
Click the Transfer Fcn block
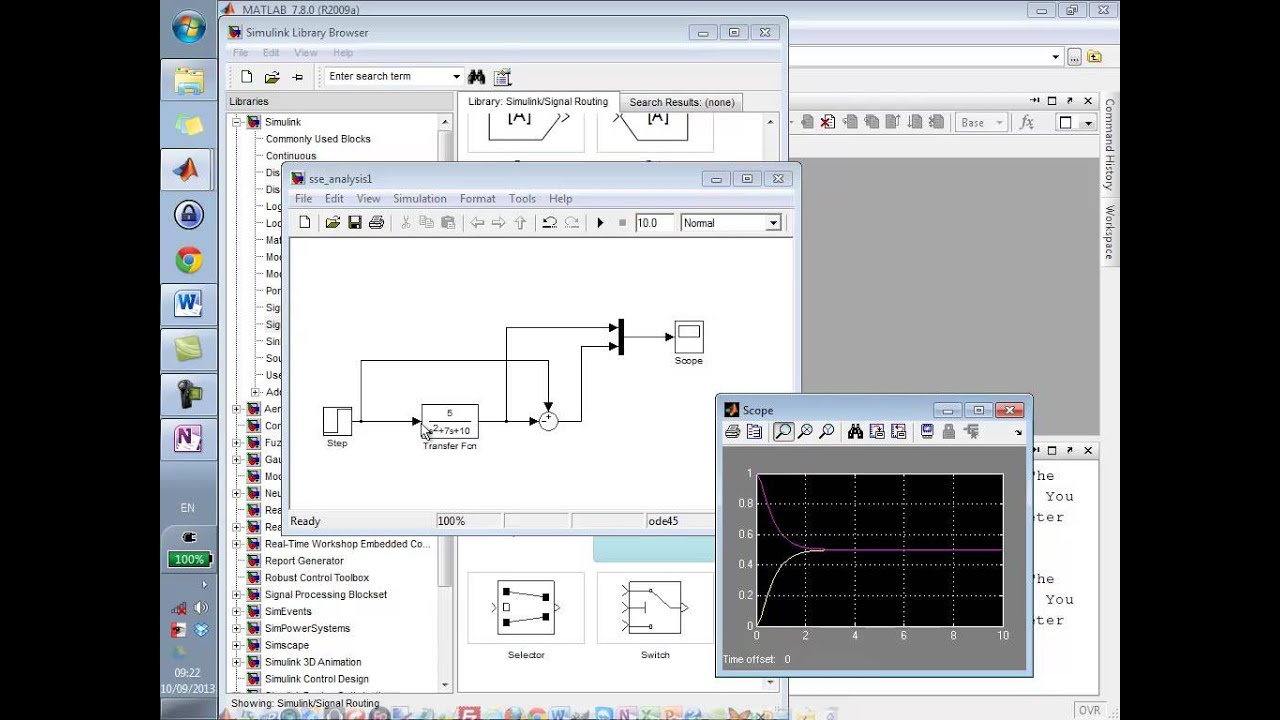pyautogui.click(x=450, y=421)
